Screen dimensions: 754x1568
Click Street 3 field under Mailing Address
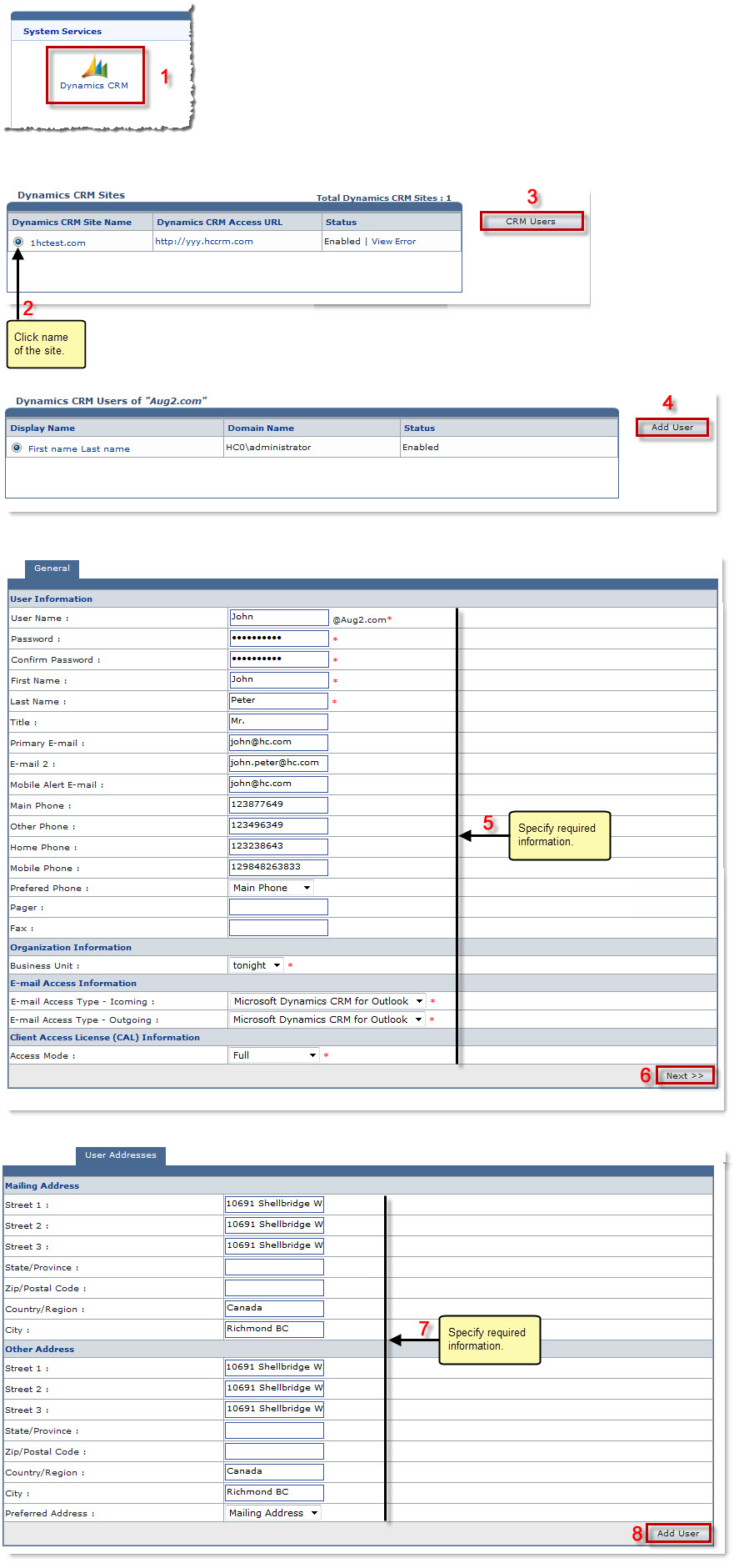[x=274, y=1246]
